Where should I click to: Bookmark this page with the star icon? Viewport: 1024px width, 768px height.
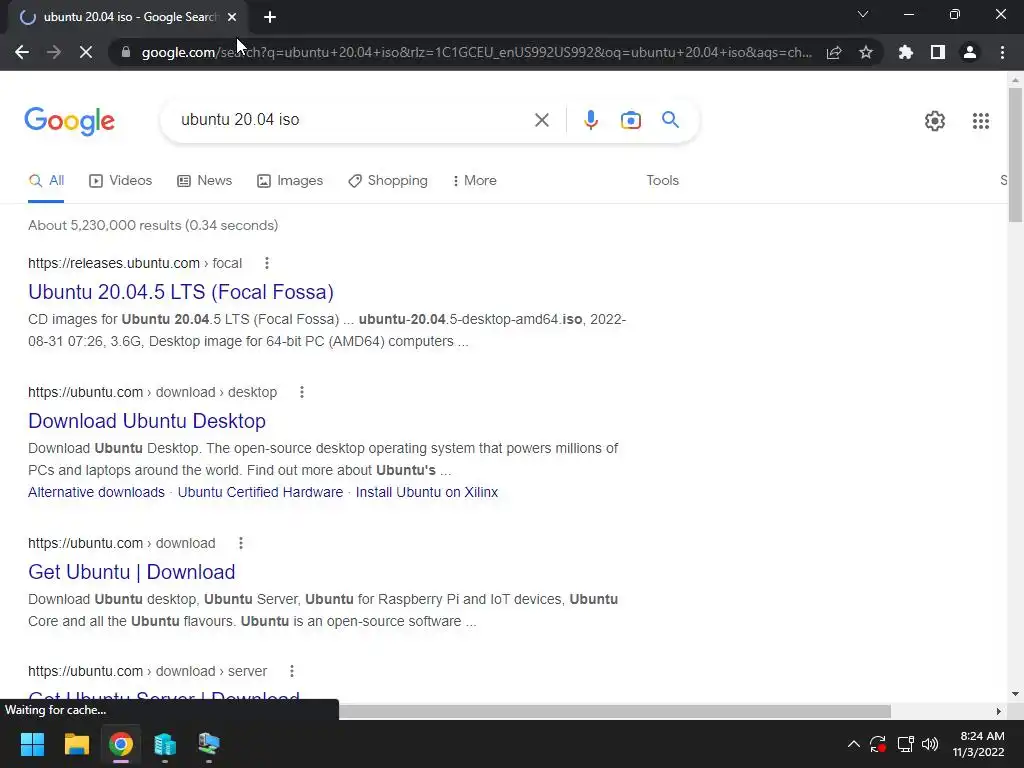(x=866, y=52)
